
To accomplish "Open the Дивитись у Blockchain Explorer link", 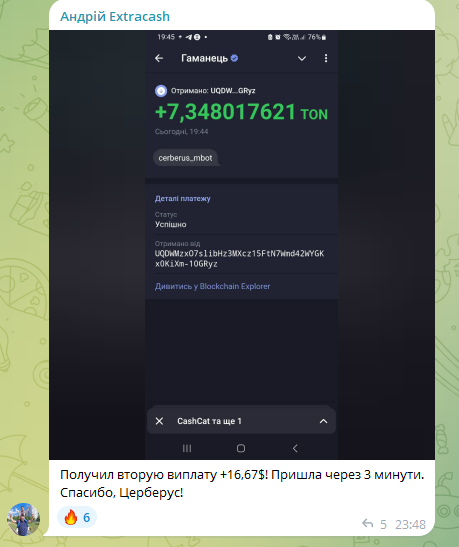I will tap(212, 286).
